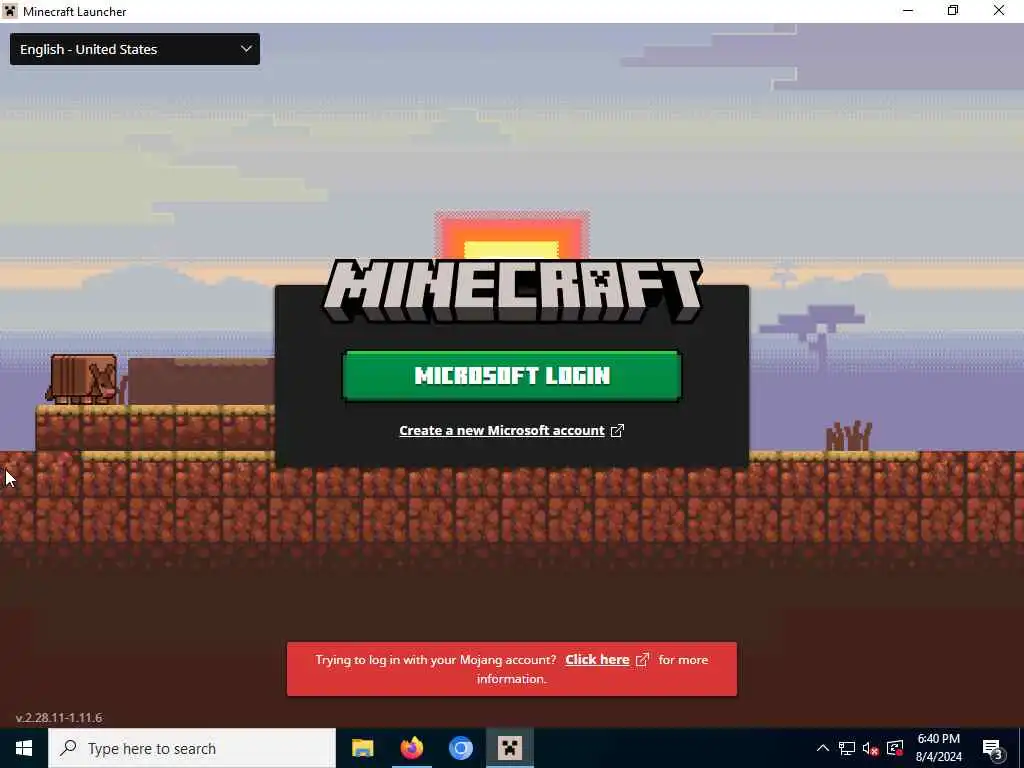This screenshot has width=1024, height=768.
Task: Open the English - United States language dropdown
Action: pyautogui.click(x=135, y=49)
